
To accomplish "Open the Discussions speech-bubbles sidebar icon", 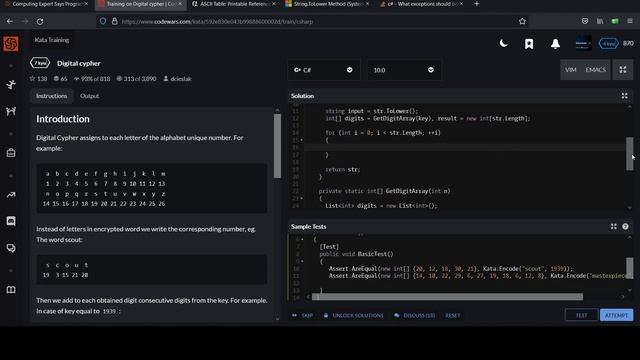I will [x=11, y=248].
